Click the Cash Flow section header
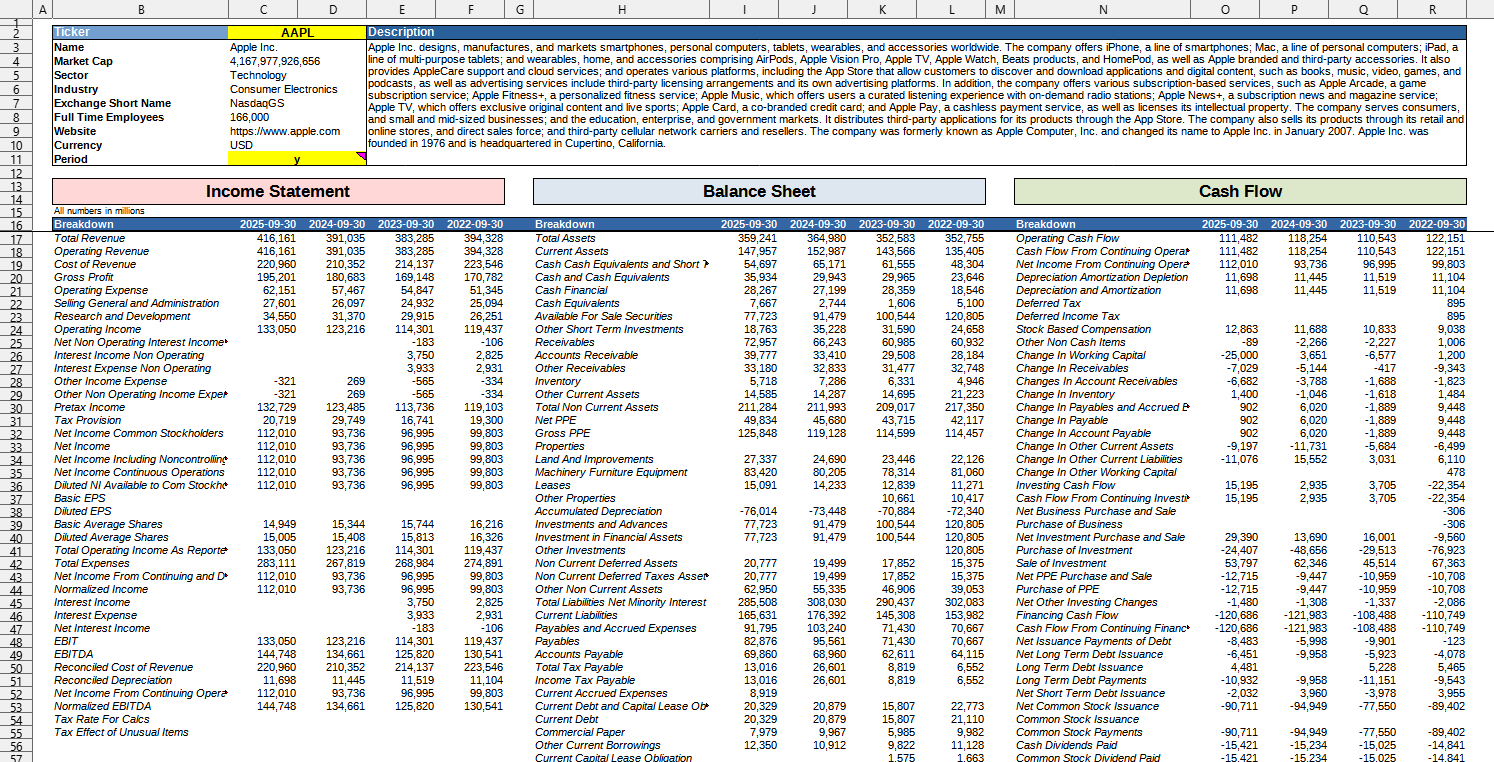 [x=1240, y=191]
